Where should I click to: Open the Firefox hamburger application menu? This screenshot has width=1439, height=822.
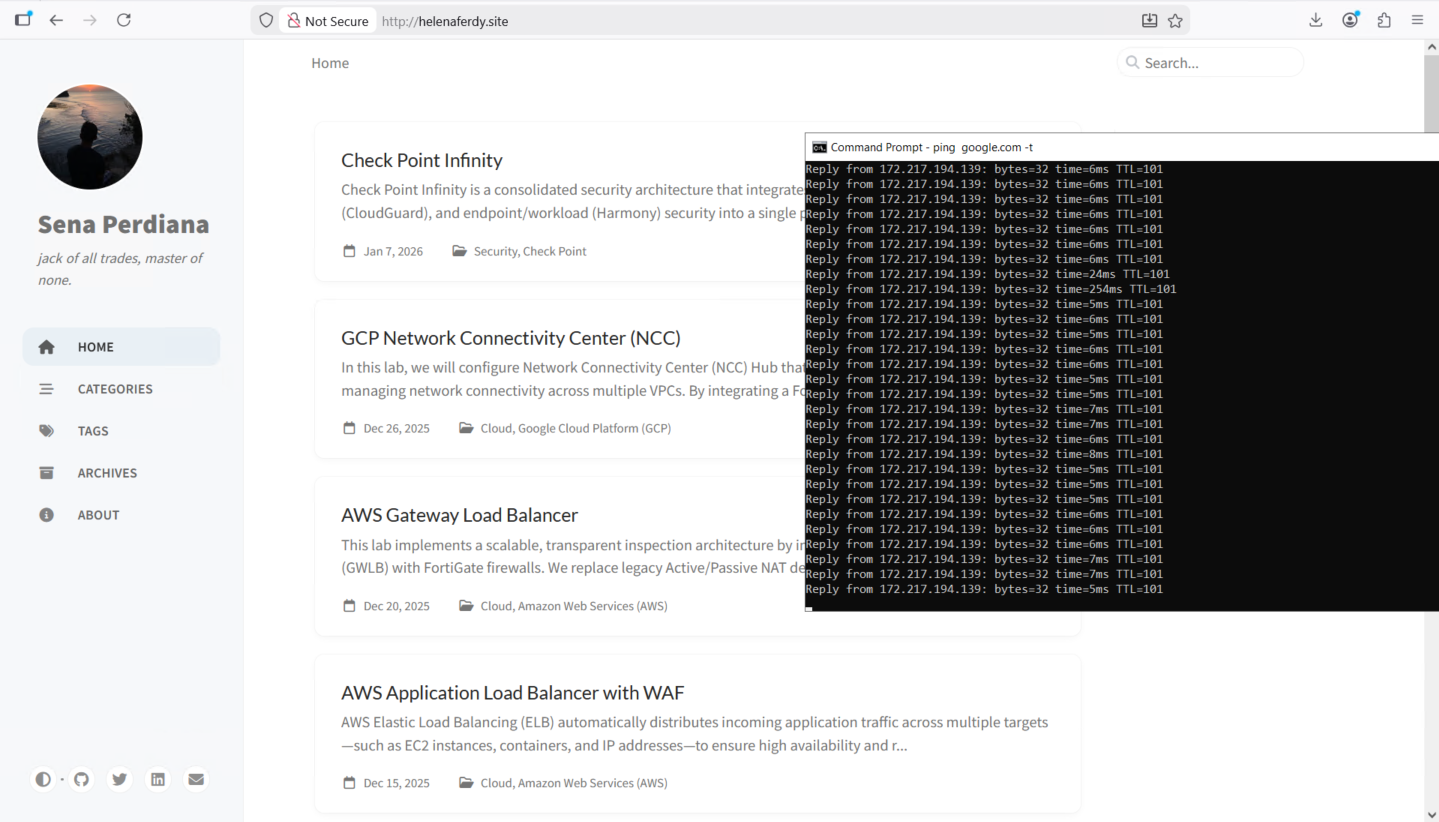click(1417, 20)
